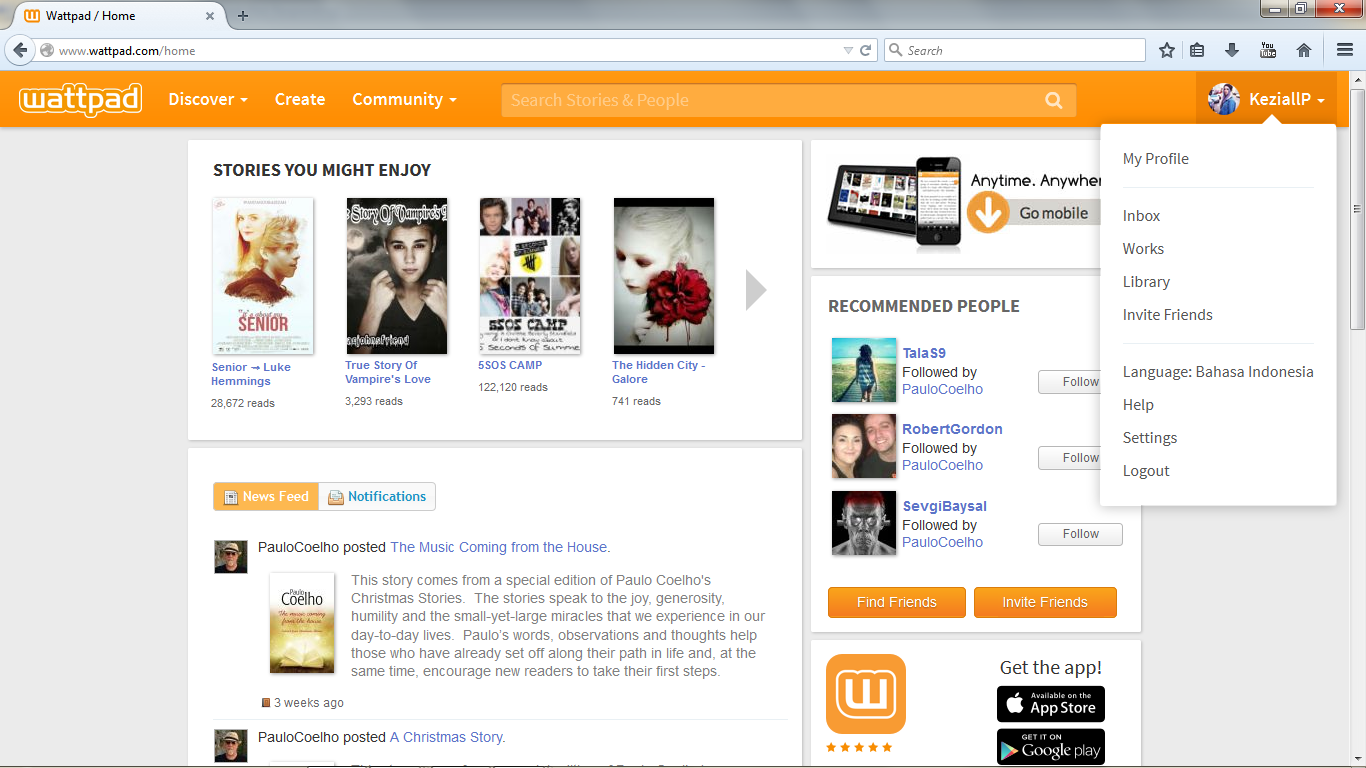Viewport: 1366px width, 768px height.
Task: Select Invite Friends in user menu
Action: (1168, 315)
